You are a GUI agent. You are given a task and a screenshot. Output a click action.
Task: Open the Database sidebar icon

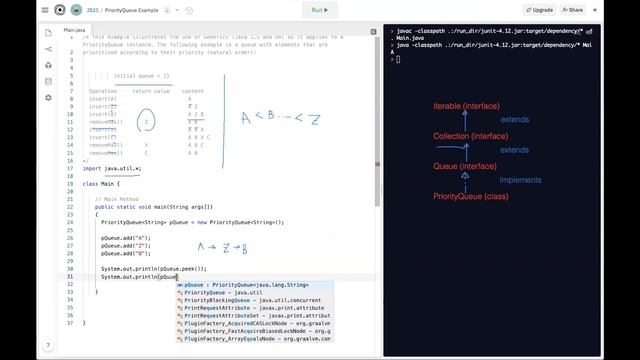tap(48, 81)
